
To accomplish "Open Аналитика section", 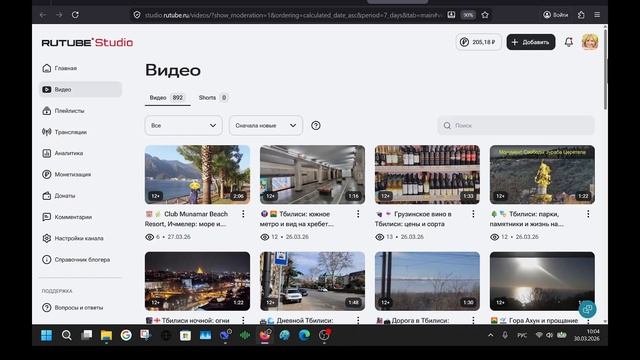I will [x=69, y=153].
